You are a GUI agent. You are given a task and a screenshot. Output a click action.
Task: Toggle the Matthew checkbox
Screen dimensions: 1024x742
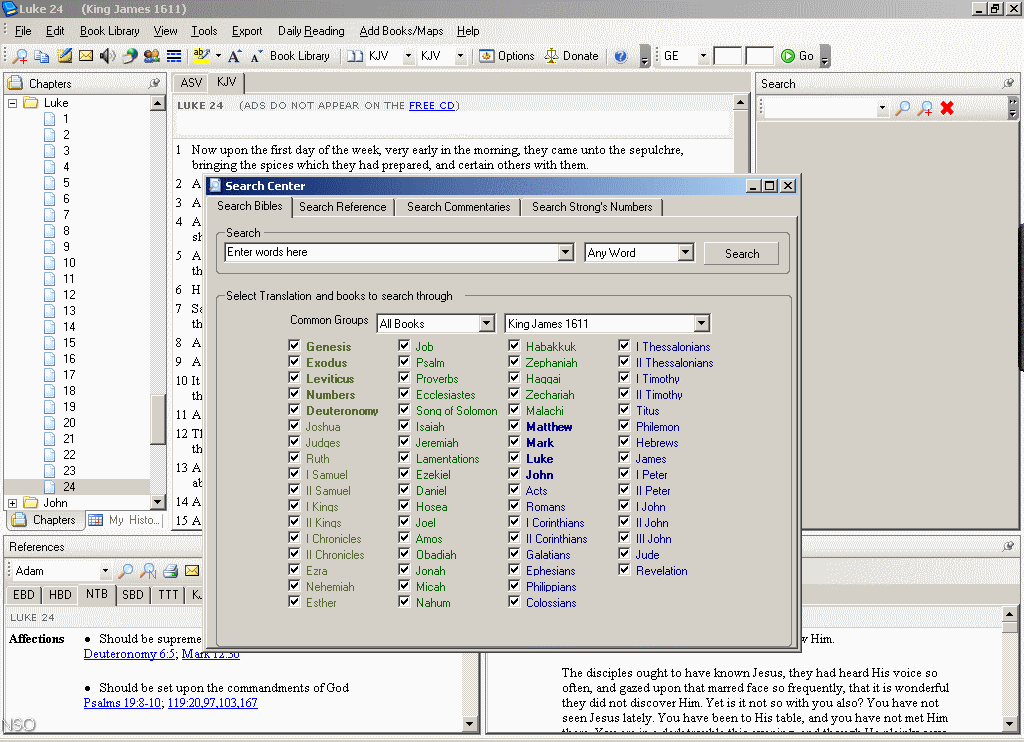click(515, 426)
